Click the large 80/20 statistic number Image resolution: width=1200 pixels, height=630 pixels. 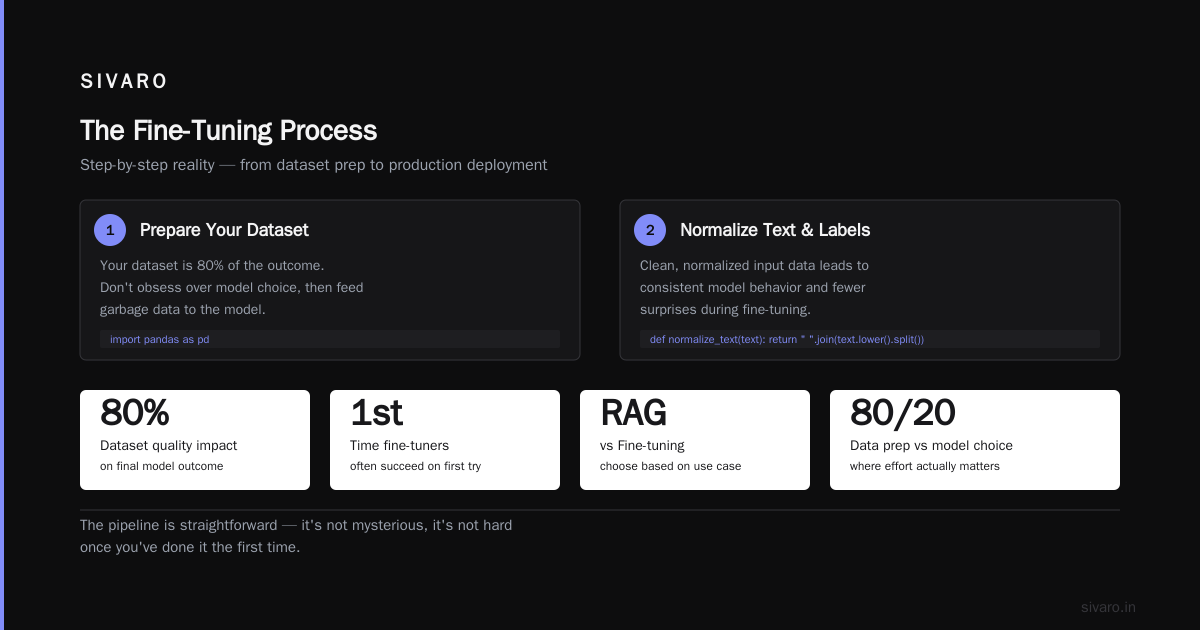coord(902,412)
